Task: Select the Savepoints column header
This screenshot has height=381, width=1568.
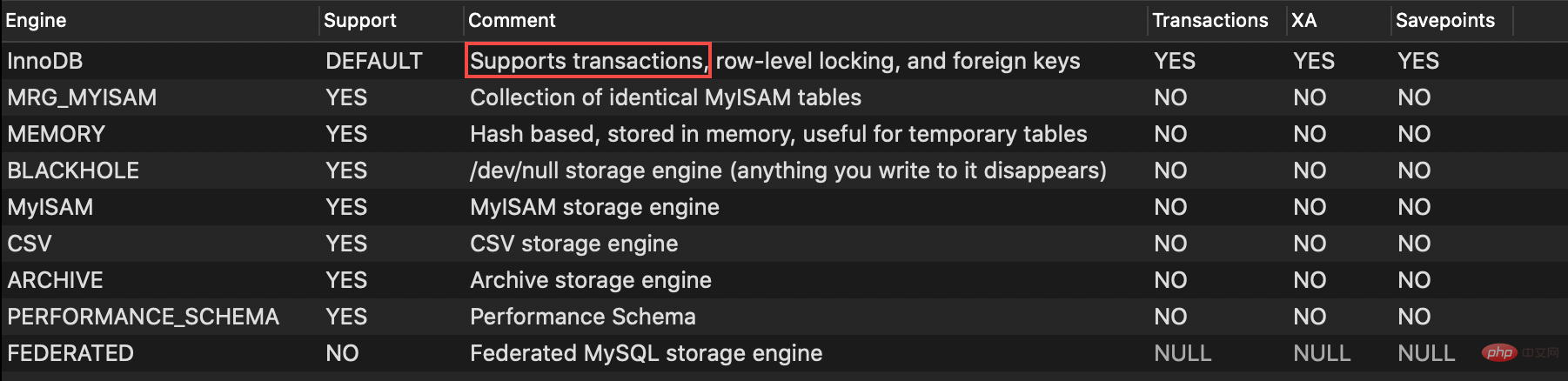Action: click(1444, 20)
